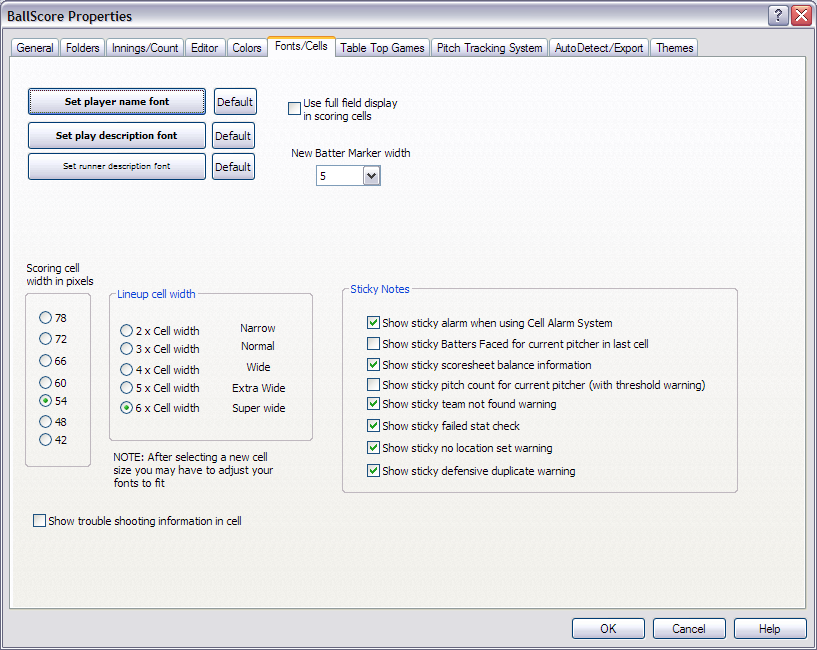The image size is (817, 650).
Task: Select the Editor tab
Action: pos(204,48)
